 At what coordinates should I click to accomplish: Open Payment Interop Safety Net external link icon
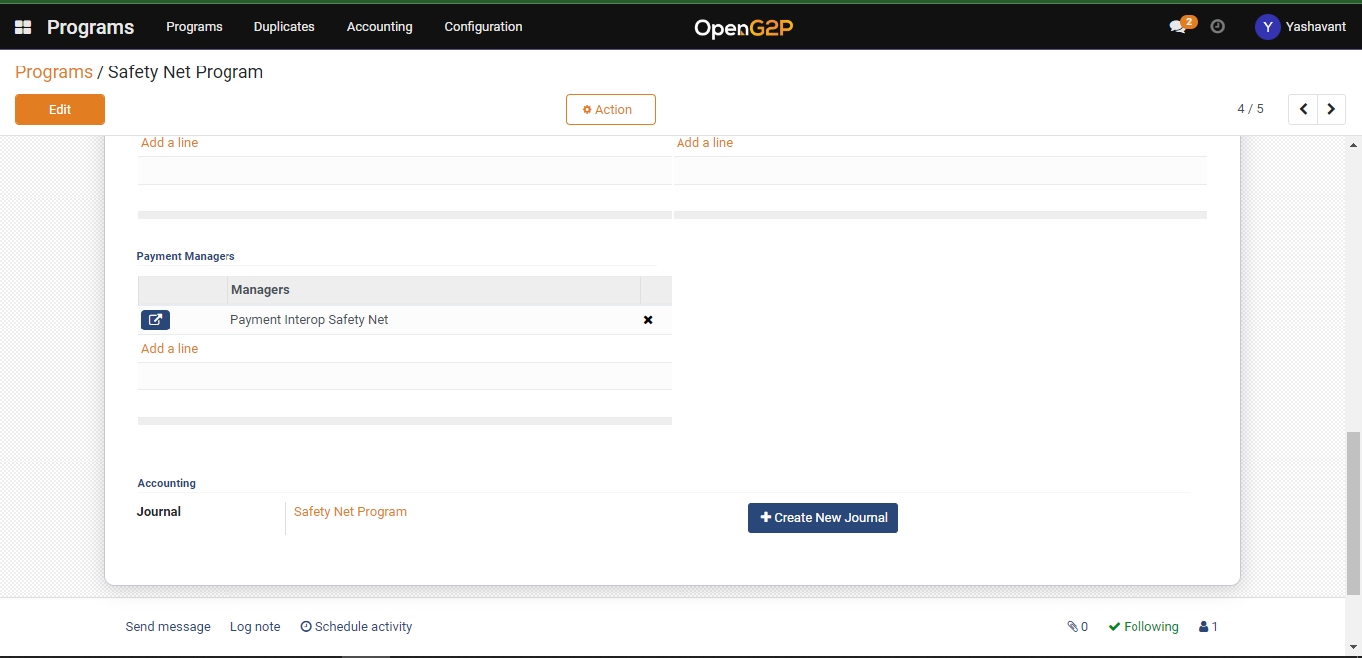[x=155, y=320]
